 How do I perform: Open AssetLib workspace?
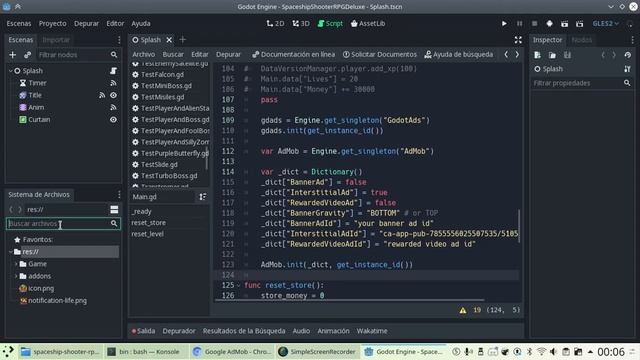(x=368, y=24)
